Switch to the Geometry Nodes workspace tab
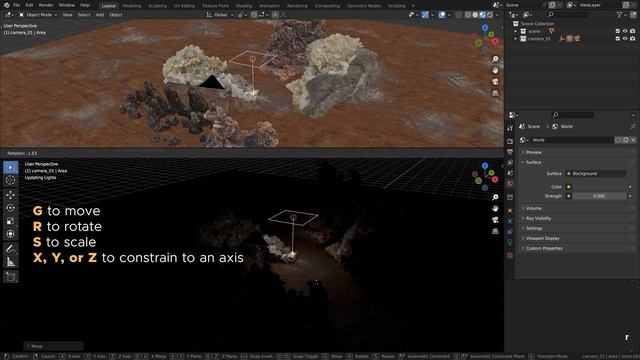This screenshot has width=640, height=360. coord(364,6)
